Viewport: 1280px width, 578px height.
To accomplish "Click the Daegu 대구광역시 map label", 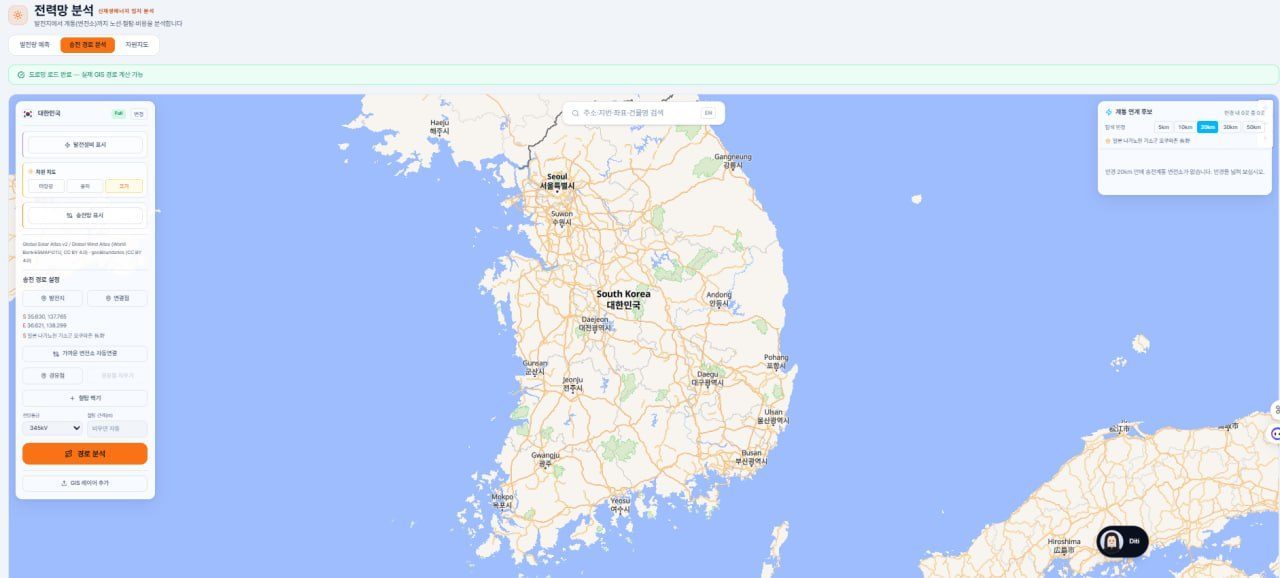I will 707,378.
